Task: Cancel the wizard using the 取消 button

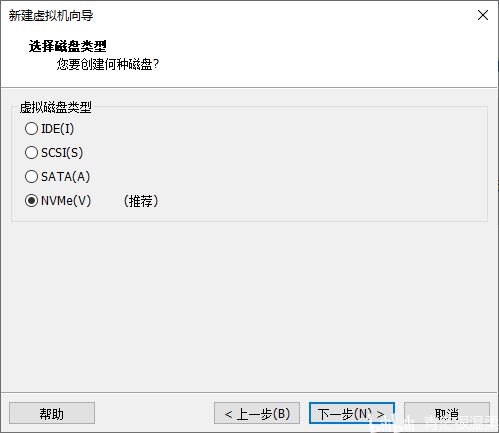Action: click(447, 413)
